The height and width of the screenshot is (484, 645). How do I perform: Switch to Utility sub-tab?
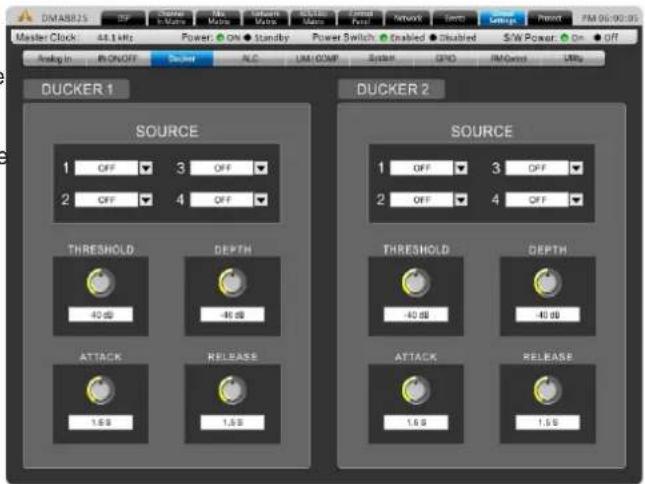573,59
